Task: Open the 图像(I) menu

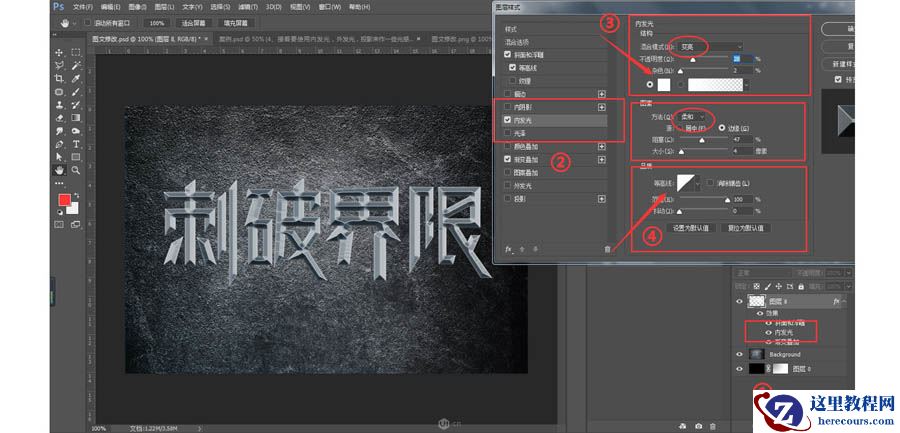Action: 138,7
